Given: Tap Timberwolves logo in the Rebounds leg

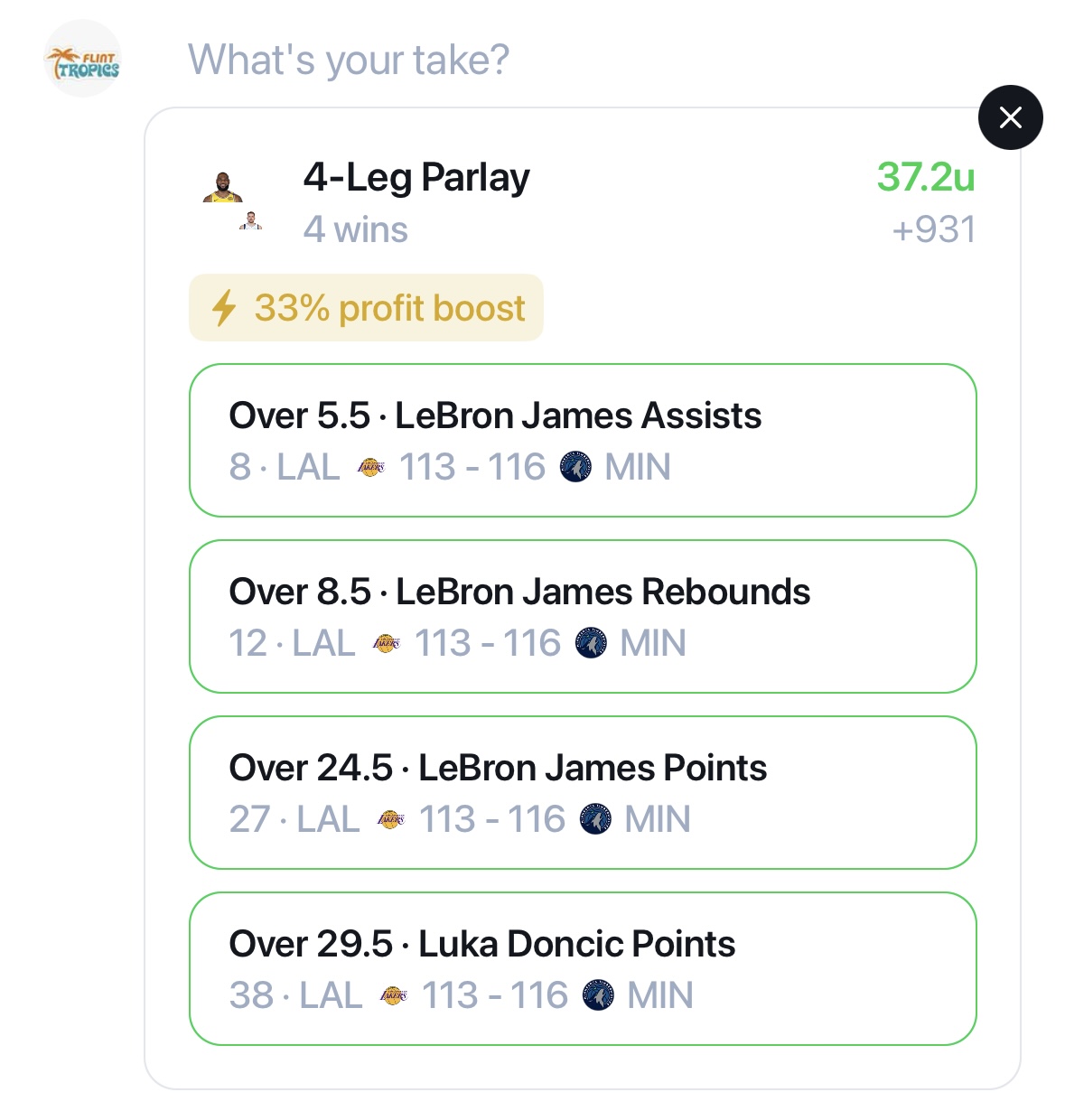Looking at the screenshot, I should (x=591, y=643).
